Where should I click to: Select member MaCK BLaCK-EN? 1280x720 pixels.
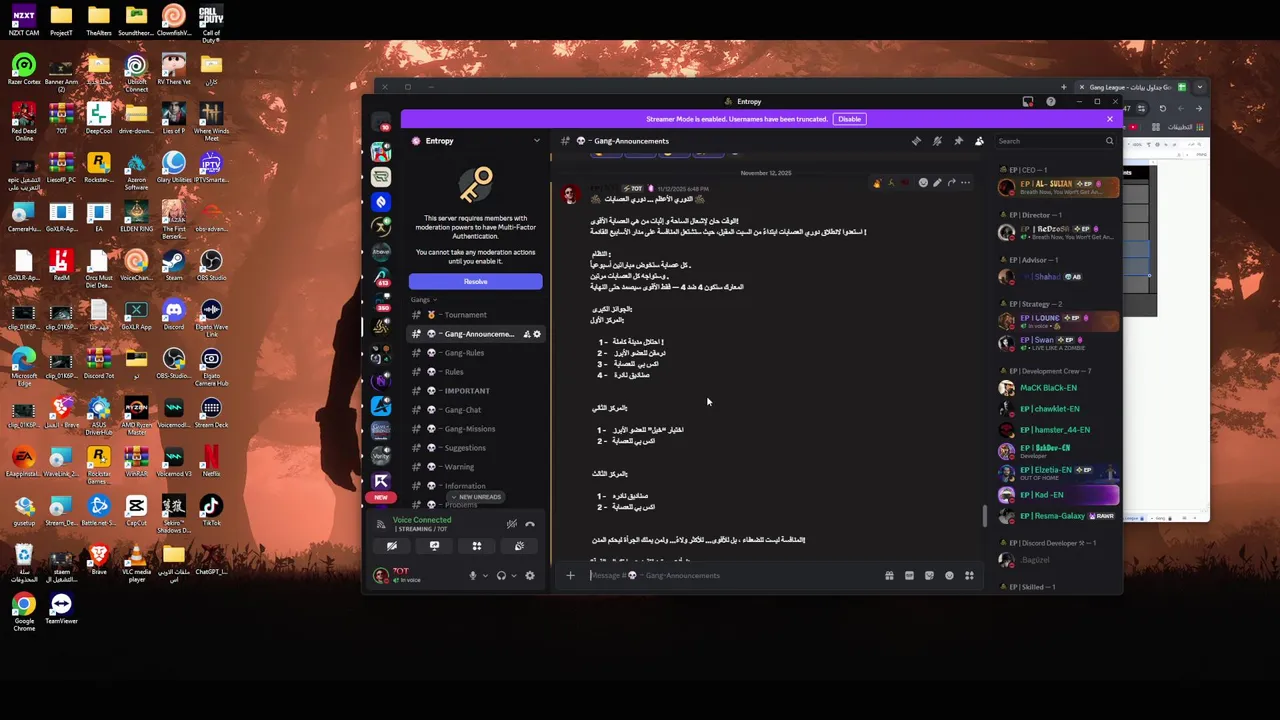pyautogui.click(x=1058, y=388)
